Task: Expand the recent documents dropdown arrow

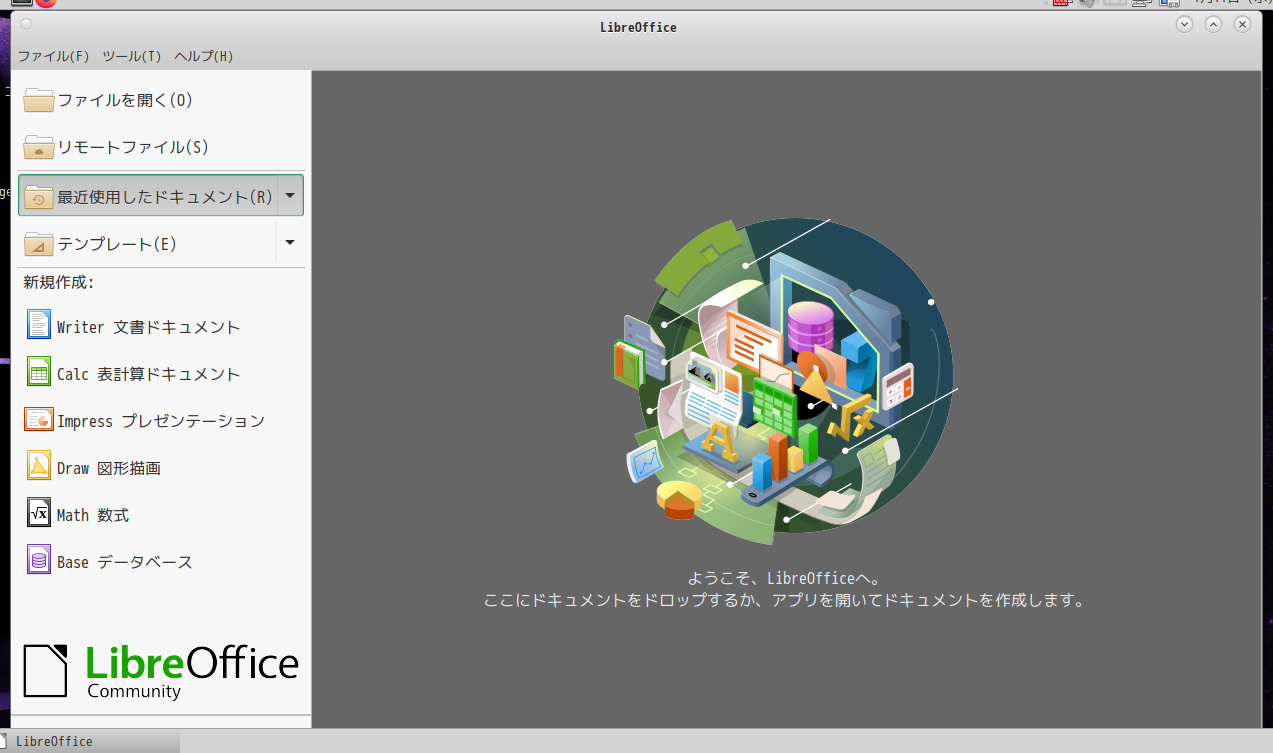Action: pos(291,195)
